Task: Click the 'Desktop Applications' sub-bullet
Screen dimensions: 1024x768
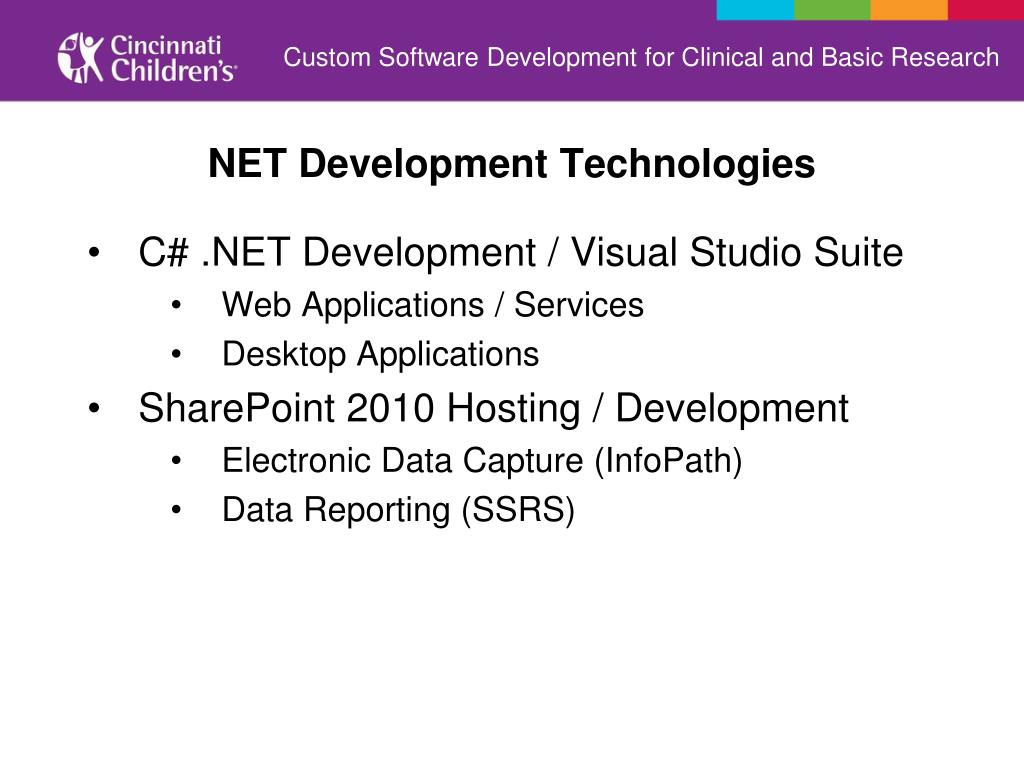Action: point(381,355)
